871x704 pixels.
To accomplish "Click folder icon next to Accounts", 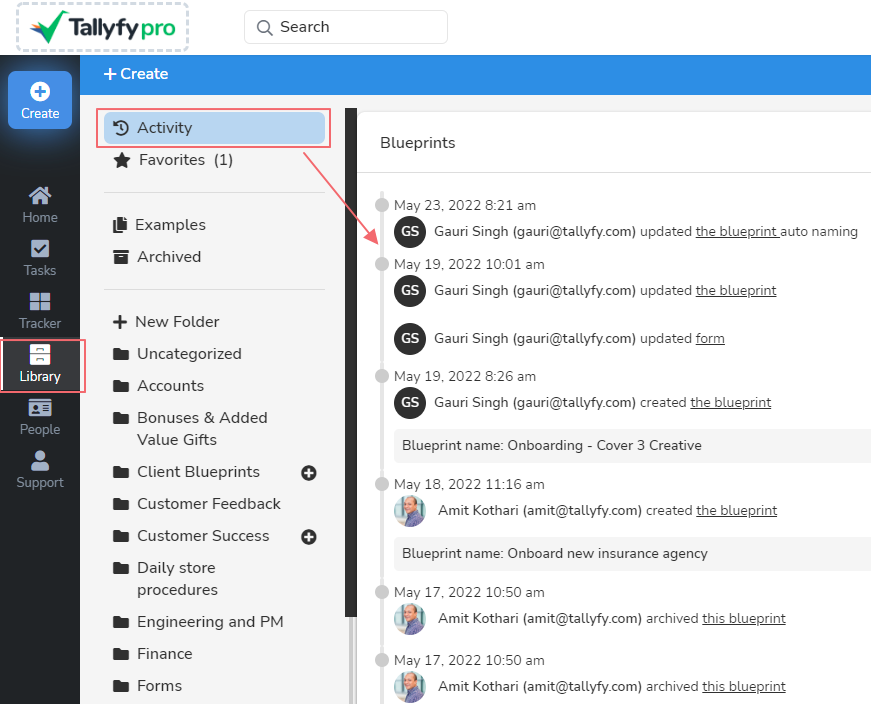I will tap(121, 386).
